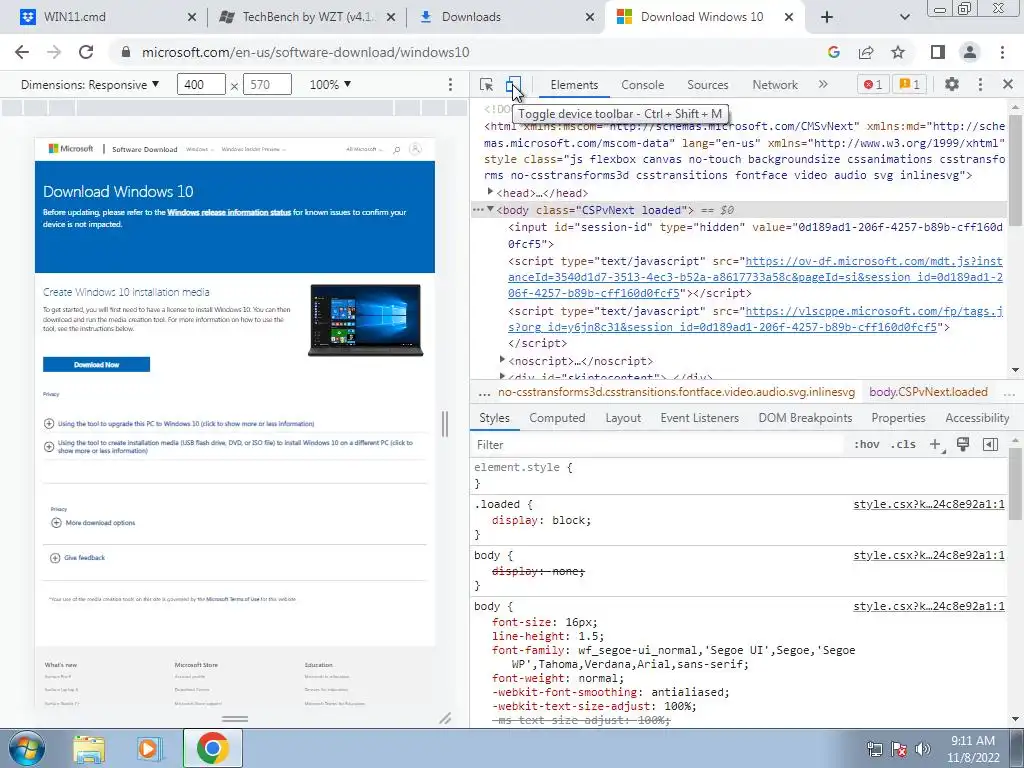Switch to Downloads browser tab

pos(506,17)
